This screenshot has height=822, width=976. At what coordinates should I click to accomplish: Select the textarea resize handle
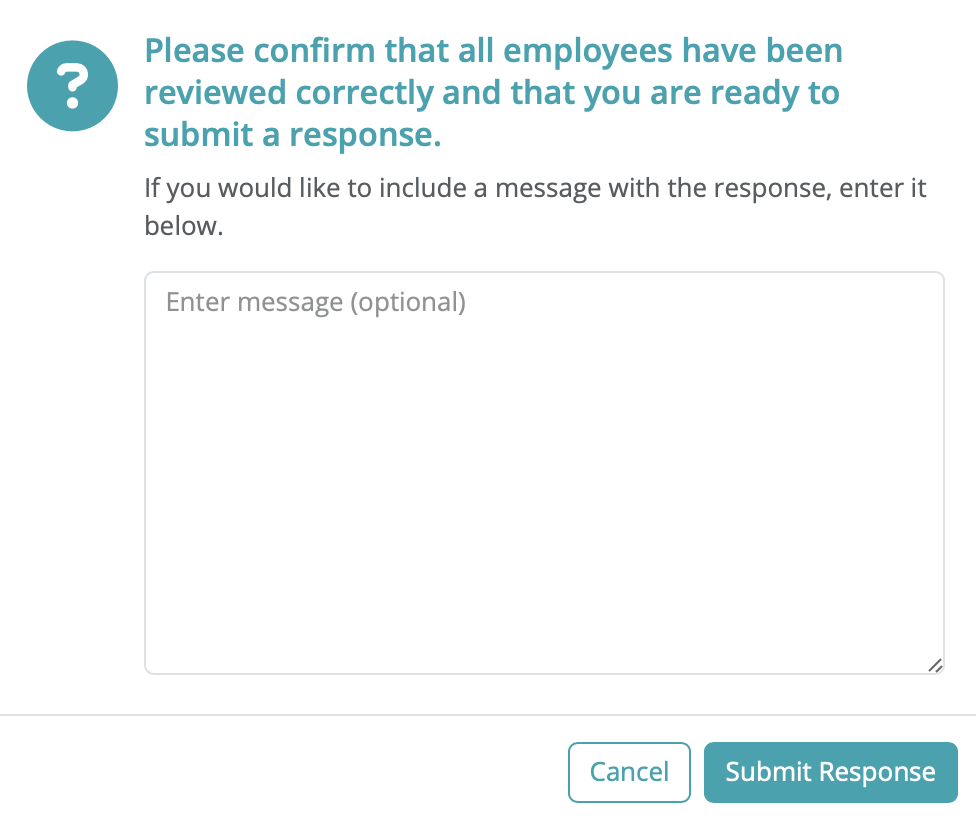[935, 665]
